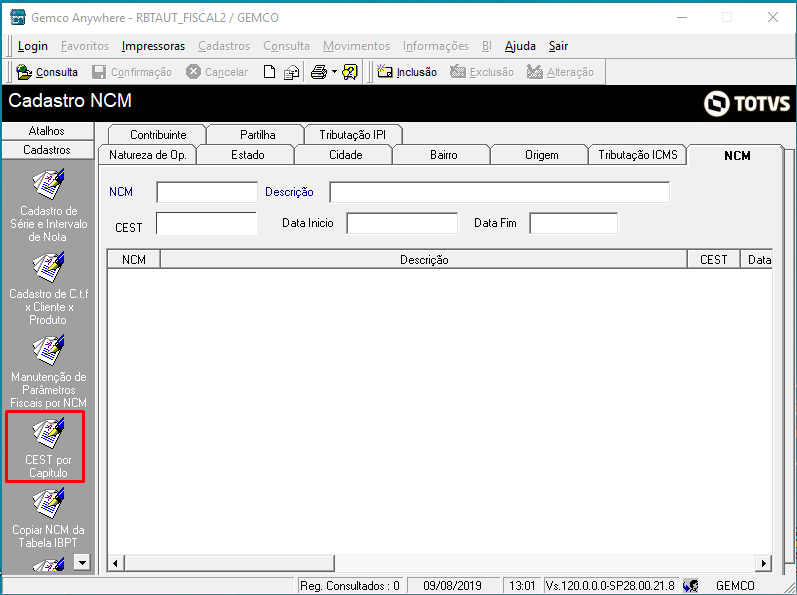This screenshot has width=797, height=595.
Task: Switch to the Origem tab
Action: pyautogui.click(x=542, y=155)
